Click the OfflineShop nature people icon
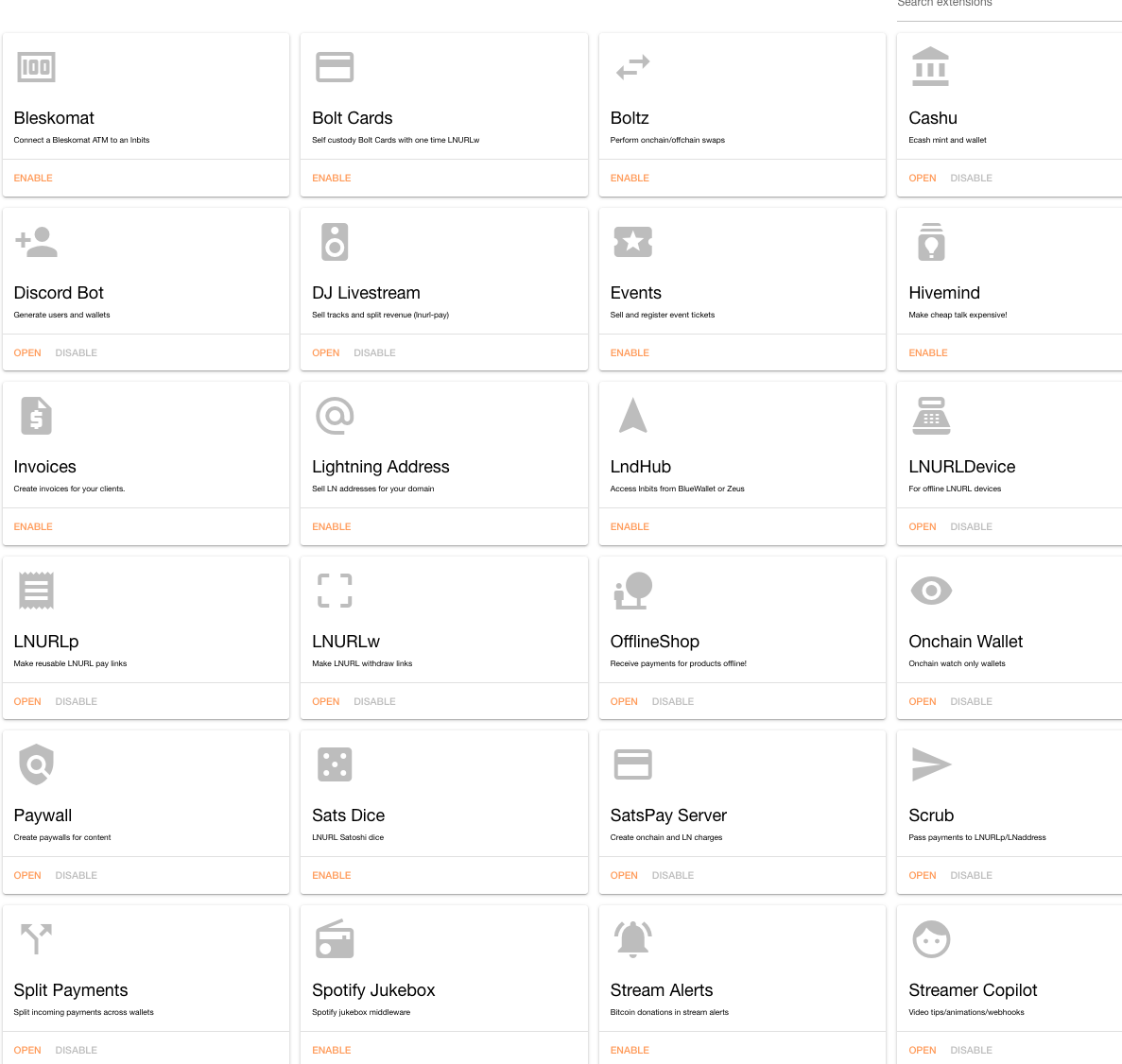This screenshot has height=1064, width=1122. pyautogui.click(x=632, y=591)
